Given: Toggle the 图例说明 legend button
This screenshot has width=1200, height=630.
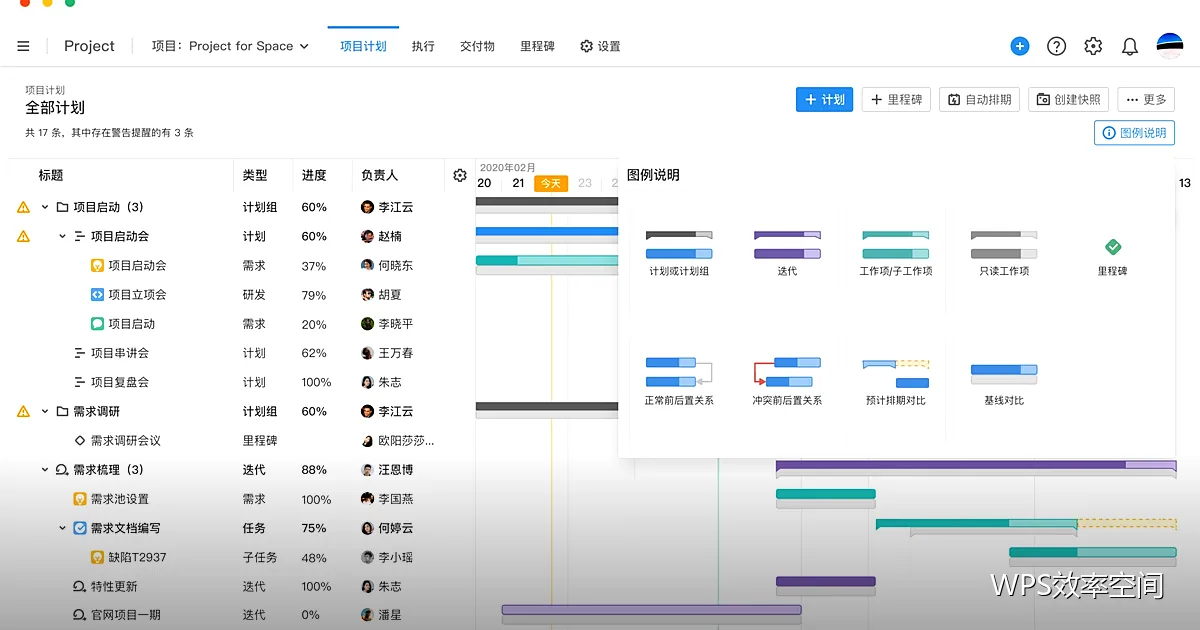Looking at the screenshot, I should 1134,132.
